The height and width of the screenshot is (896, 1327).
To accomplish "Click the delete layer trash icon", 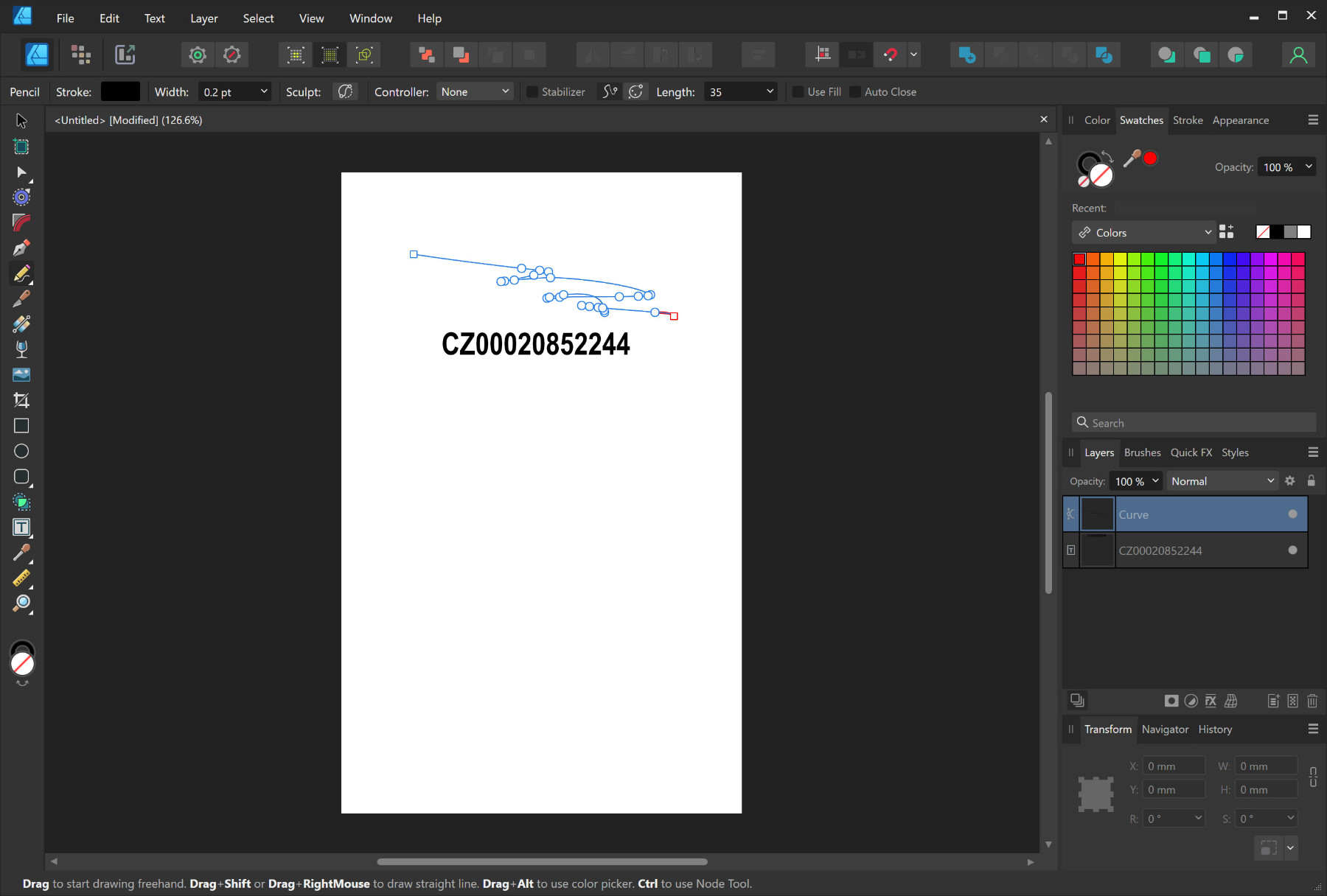I will [x=1312, y=701].
